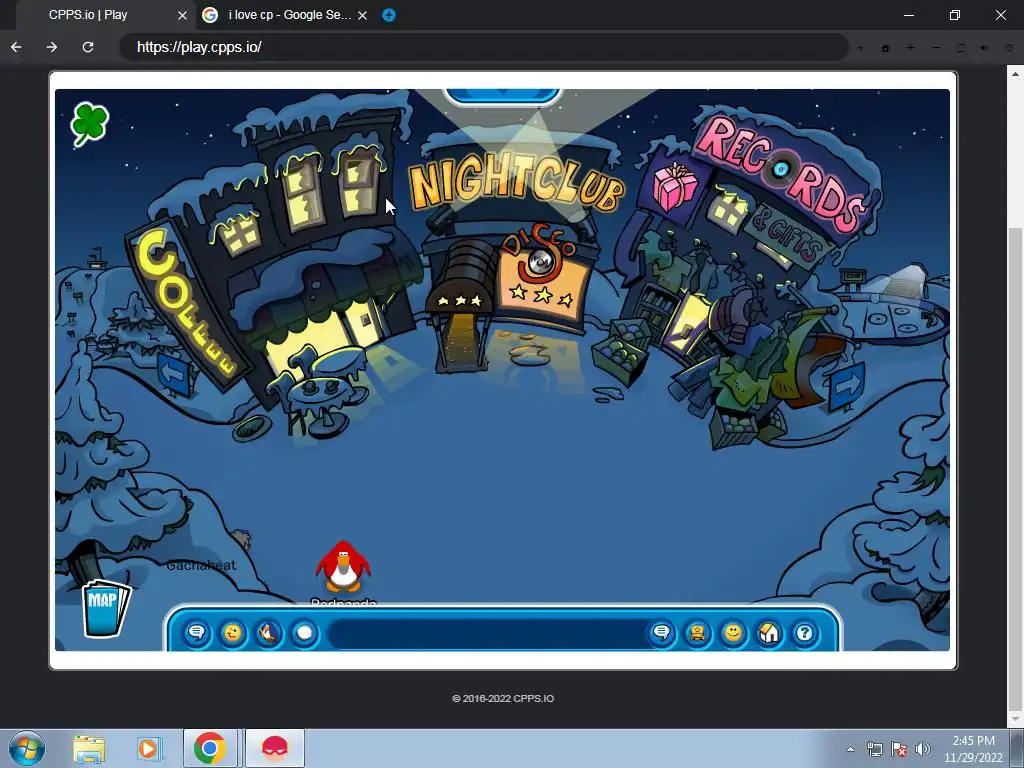Click the chat message input bar
Screen dimensions: 1024x768
click(x=487, y=633)
